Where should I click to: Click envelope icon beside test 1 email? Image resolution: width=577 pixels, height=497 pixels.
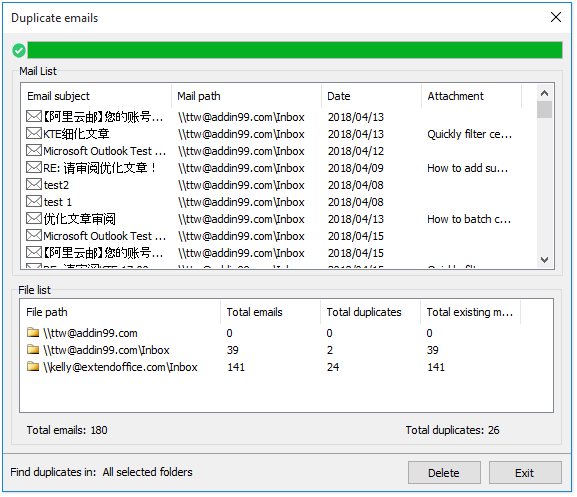tap(34, 202)
